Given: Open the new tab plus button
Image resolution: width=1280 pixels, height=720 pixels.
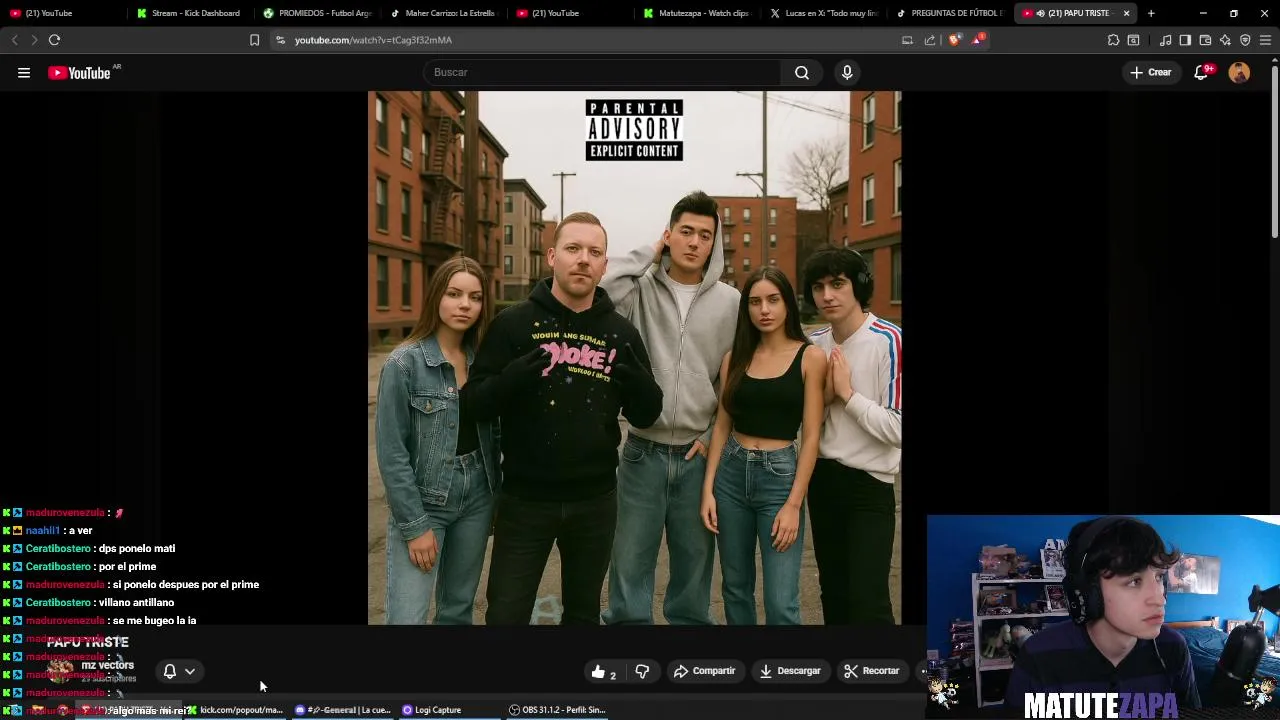Looking at the screenshot, I should (x=1151, y=13).
